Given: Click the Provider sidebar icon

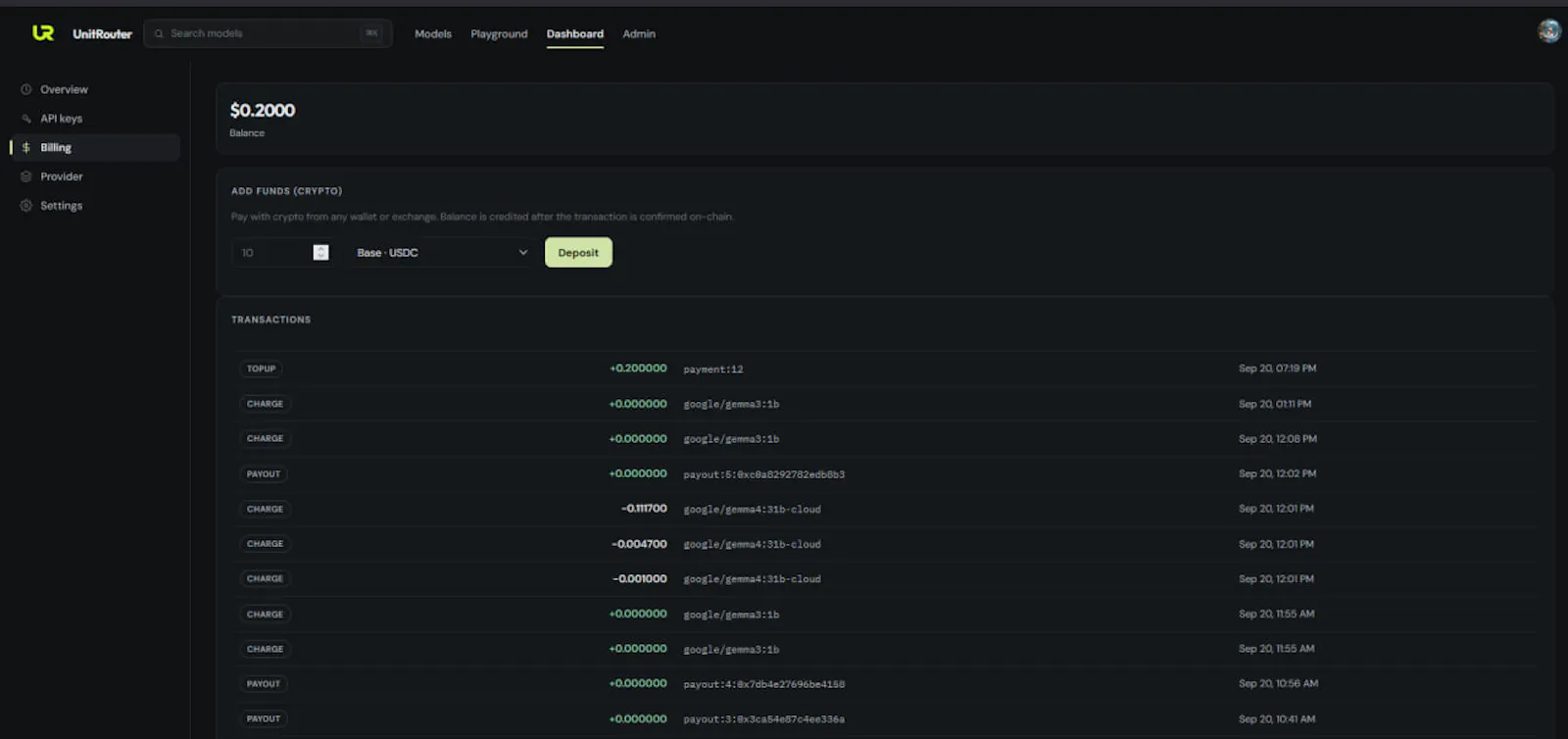Looking at the screenshot, I should pyautogui.click(x=26, y=176).
